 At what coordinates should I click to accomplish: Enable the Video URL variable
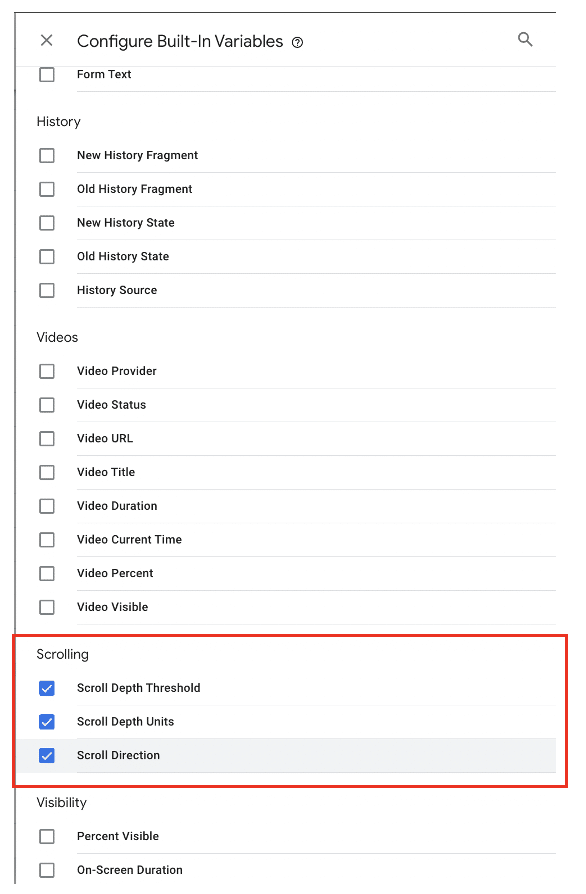46,438
